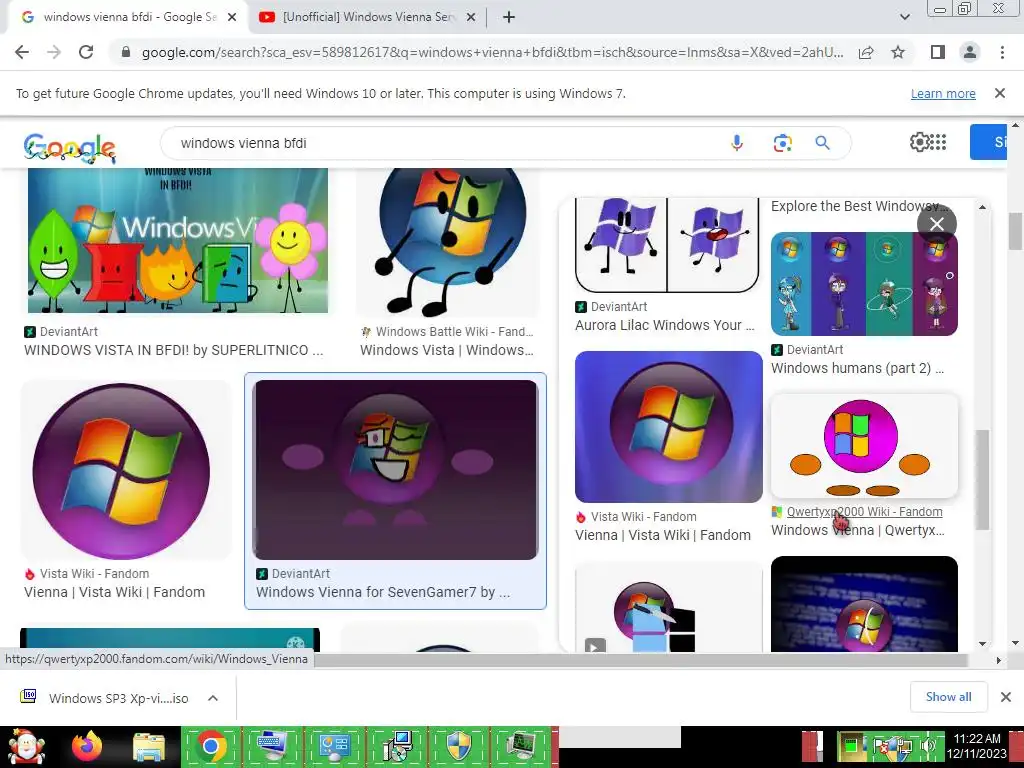Follow the Learn more link in update notice
Screen dimensions: 1024x768
tap(943, 93)
